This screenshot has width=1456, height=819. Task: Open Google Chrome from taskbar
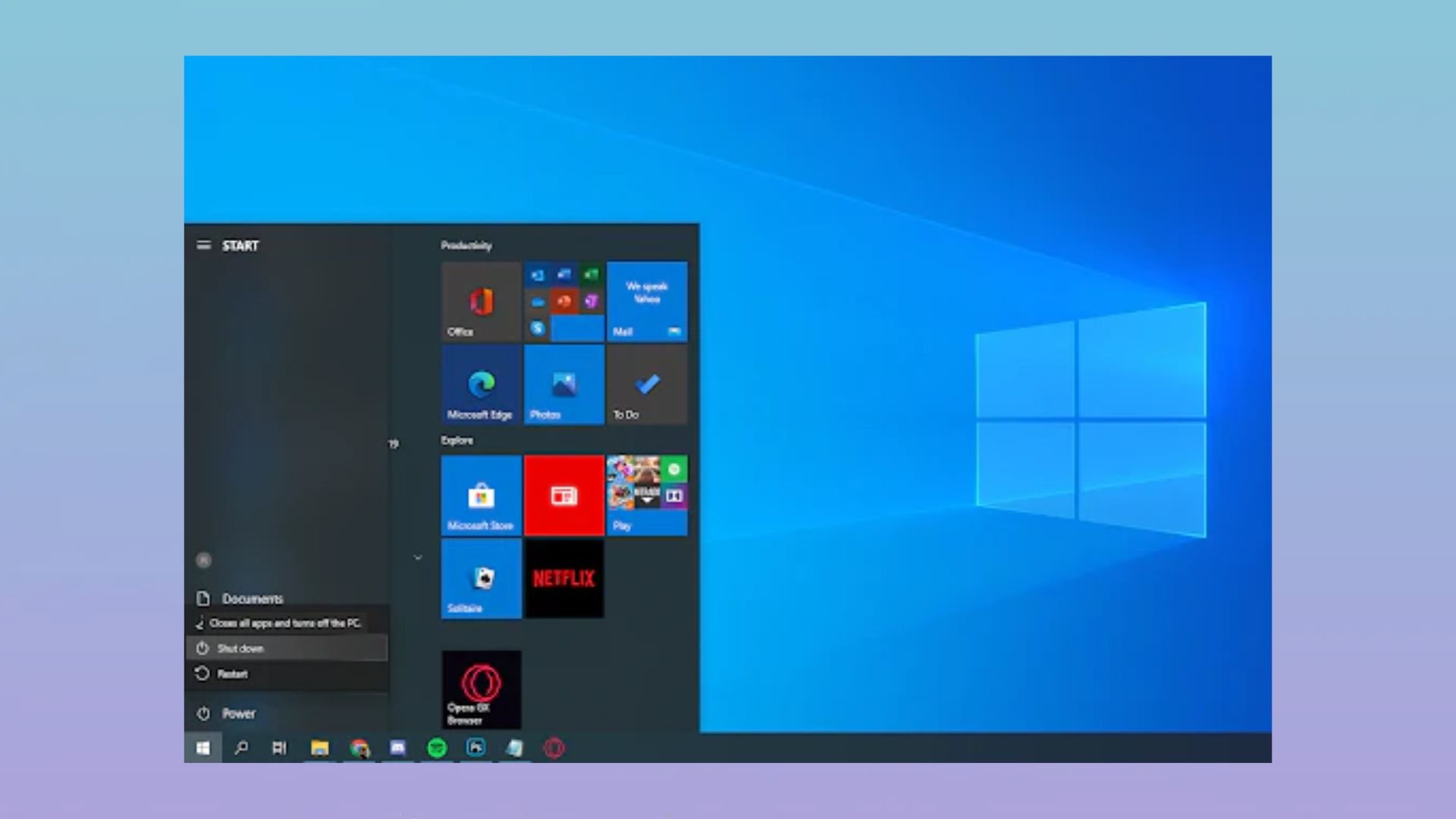(359, 748)
